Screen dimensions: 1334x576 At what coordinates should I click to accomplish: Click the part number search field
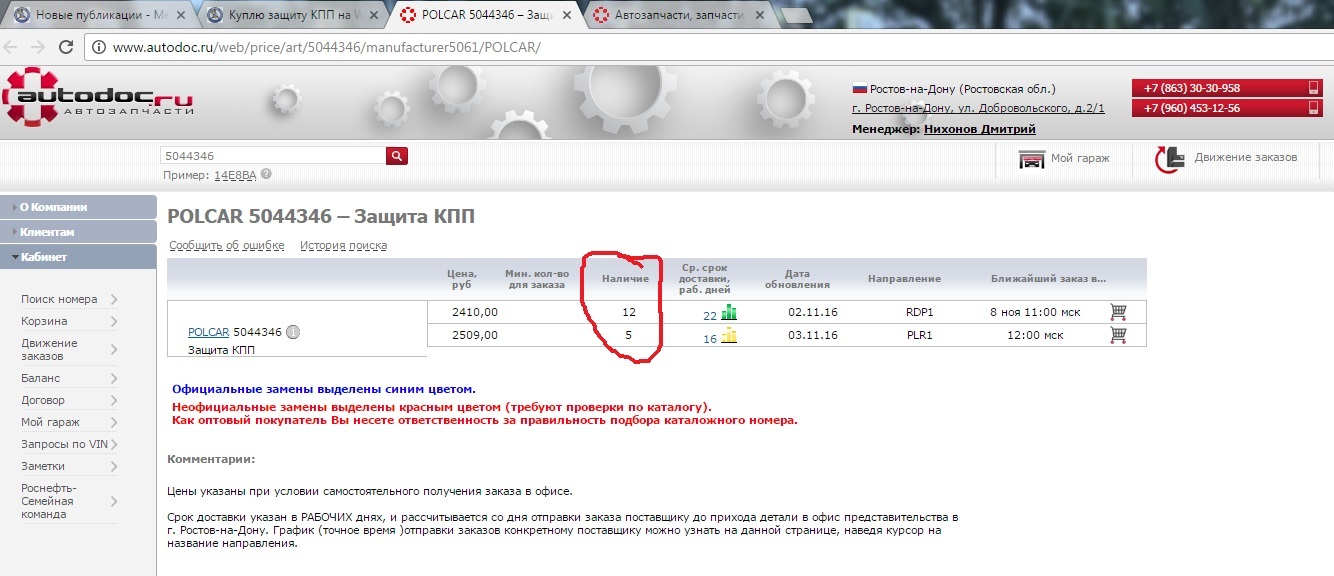[273, 156]
